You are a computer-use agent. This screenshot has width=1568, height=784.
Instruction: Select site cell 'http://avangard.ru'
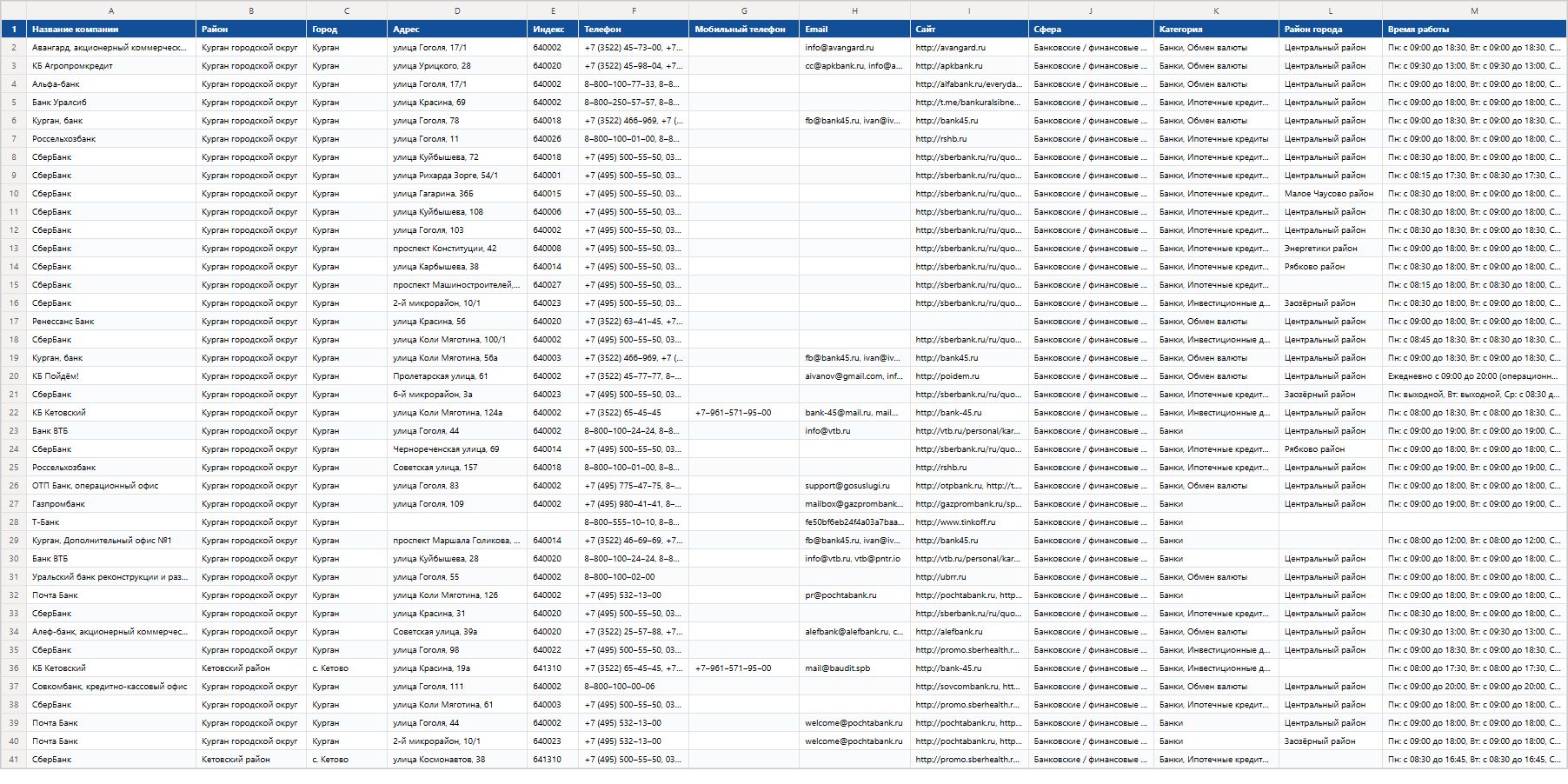(x=969, y=47)
